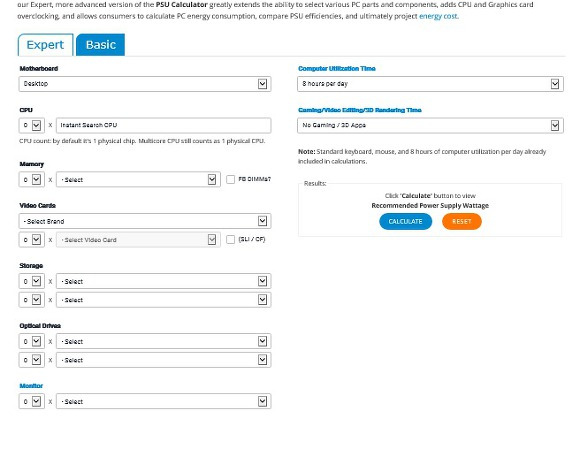Screen dimensions: 580x449
Task: Select the Basic tab
Action: [100, 45]
